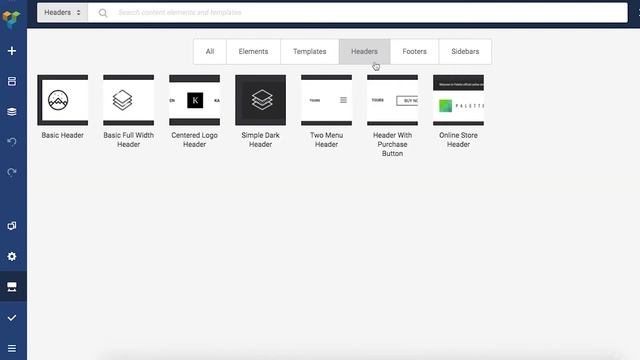
Task: Click the search magnifier icon
Action: point(103,13)
